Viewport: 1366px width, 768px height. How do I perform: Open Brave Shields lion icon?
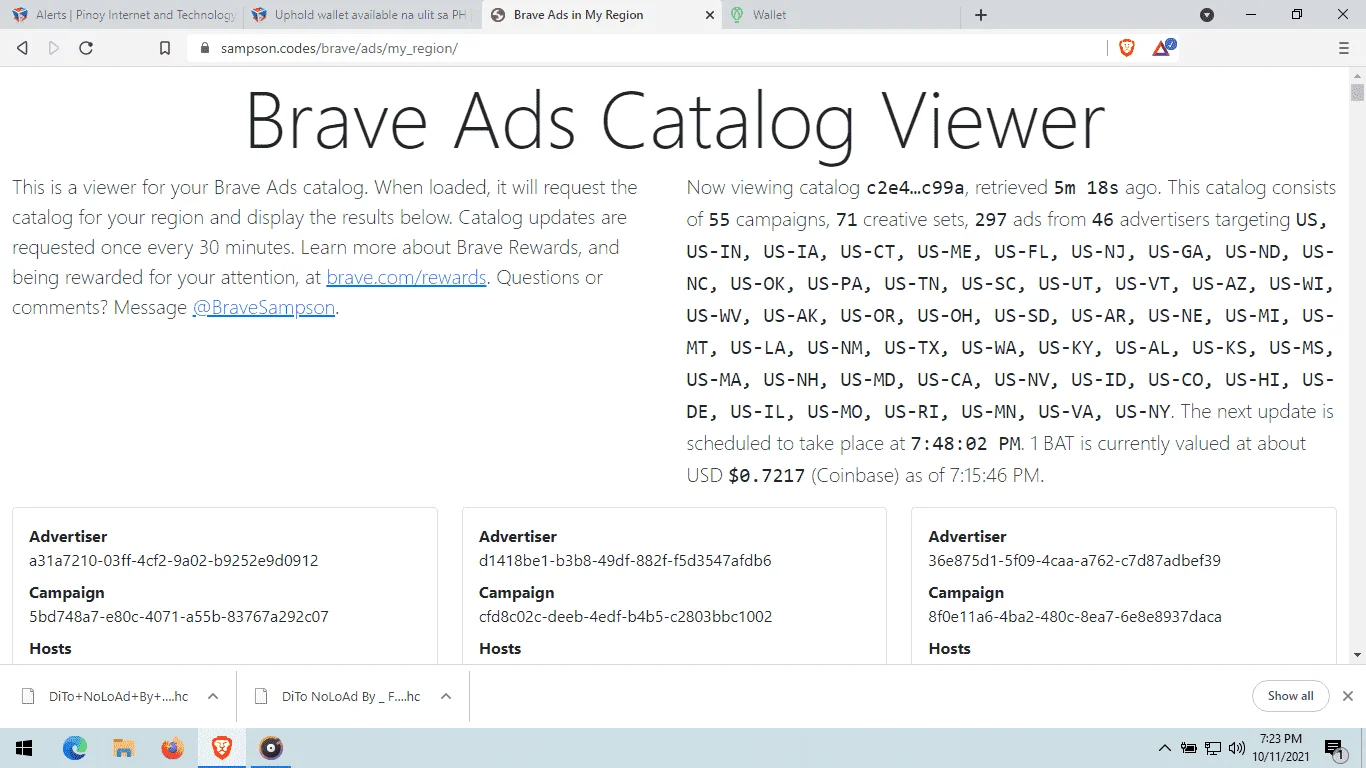point(1127,48)
